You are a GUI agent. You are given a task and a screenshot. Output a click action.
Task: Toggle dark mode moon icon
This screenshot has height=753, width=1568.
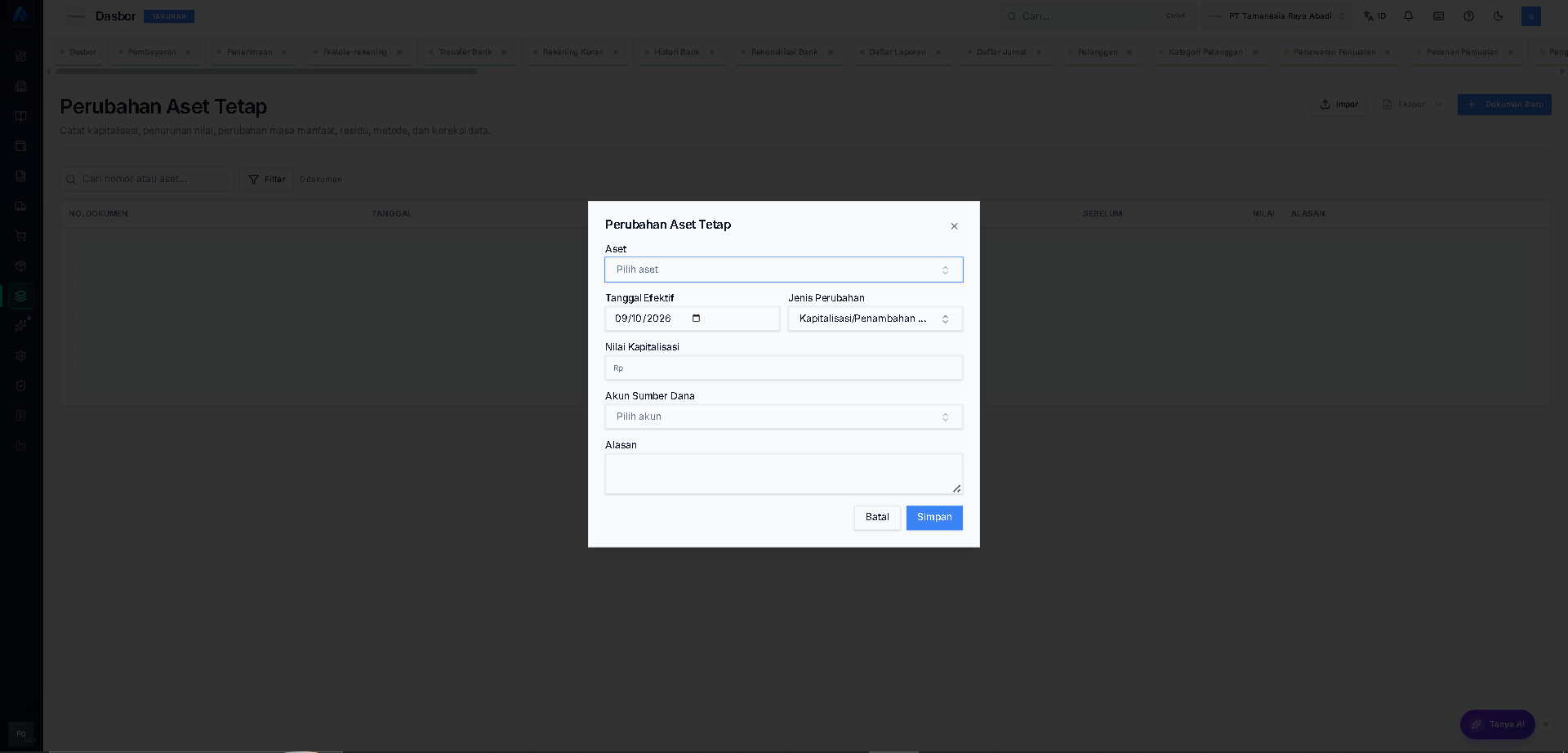click(x=1498, y=16)
